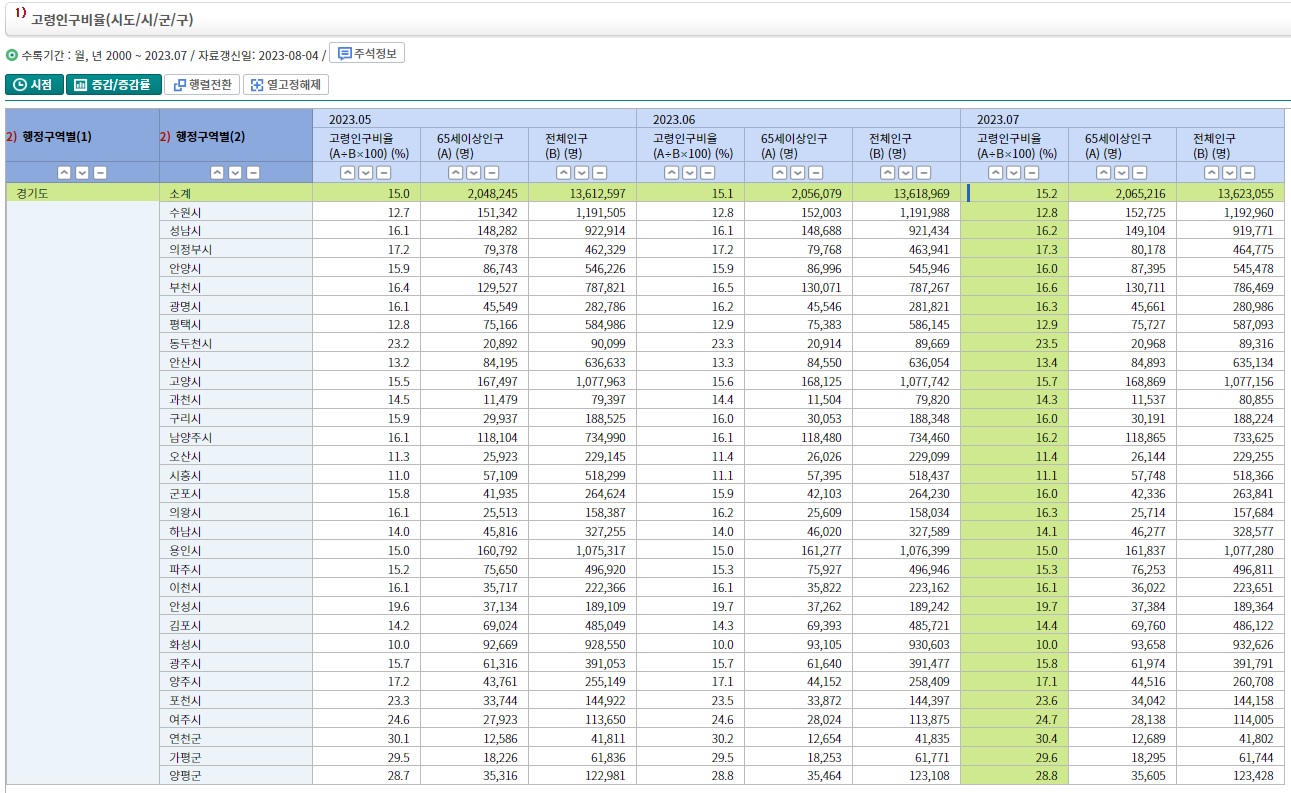This screenshot has width=1291, height=793.
Task: Sort 2023.06 전체인구 column descending
Action: pos(906,173)
